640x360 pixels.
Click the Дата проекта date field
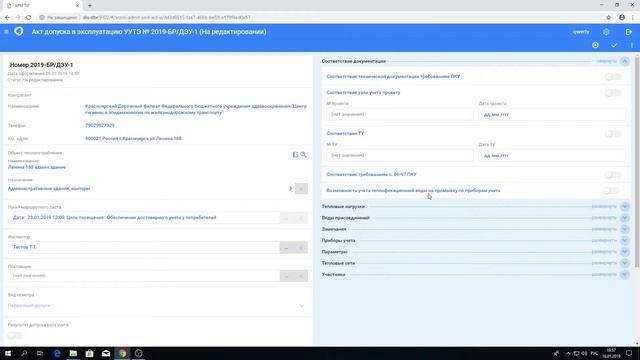[552, 115]
